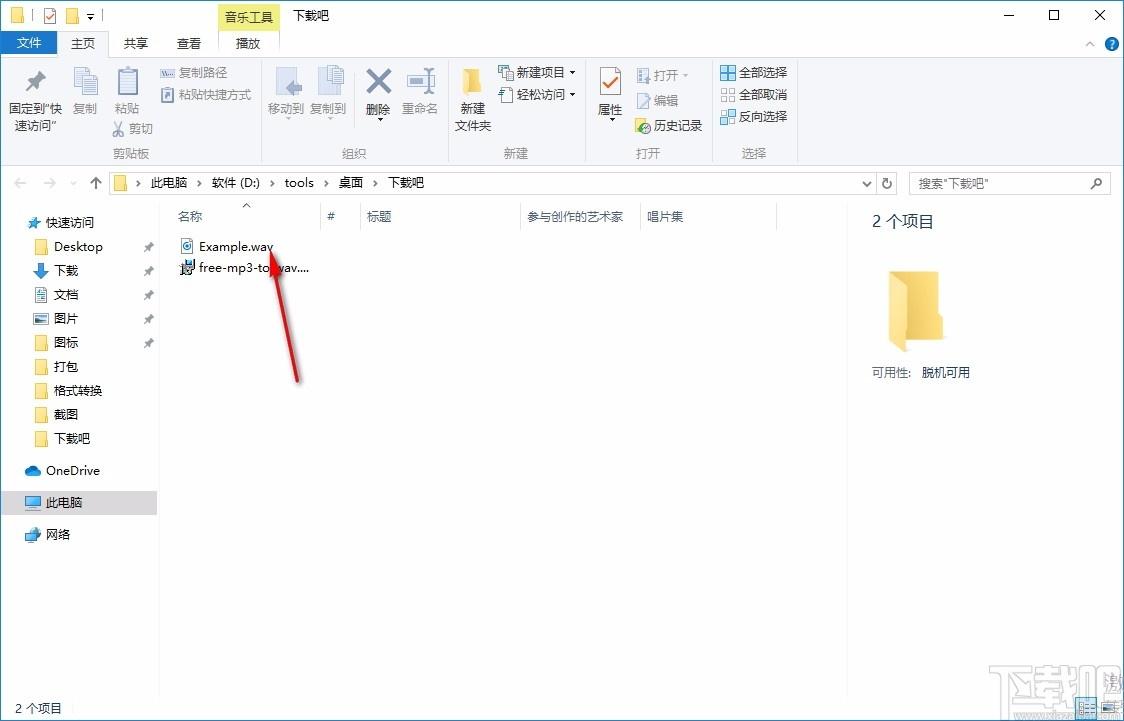
Task: Click the search magnifier icon
Action: [x=1096, y=183]
